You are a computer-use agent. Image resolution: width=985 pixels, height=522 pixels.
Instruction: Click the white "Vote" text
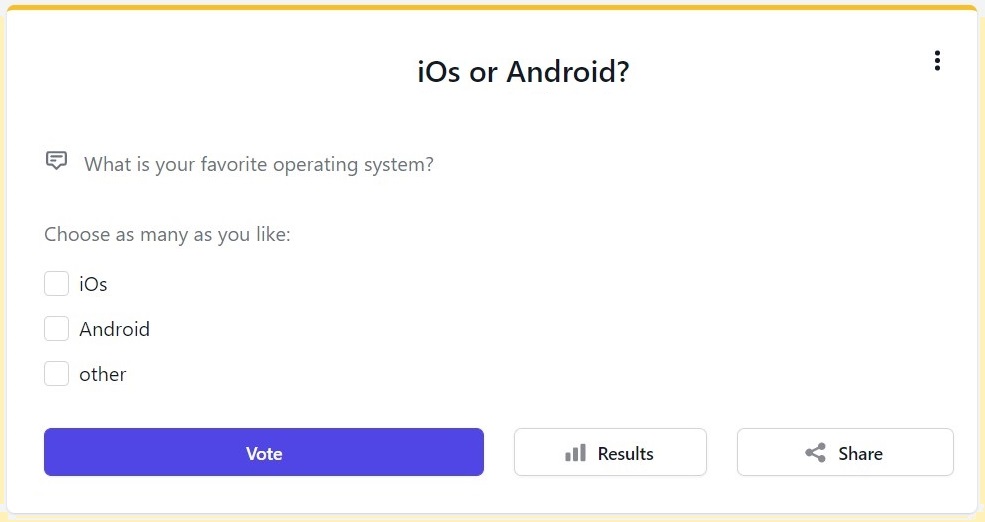[264, 454]
